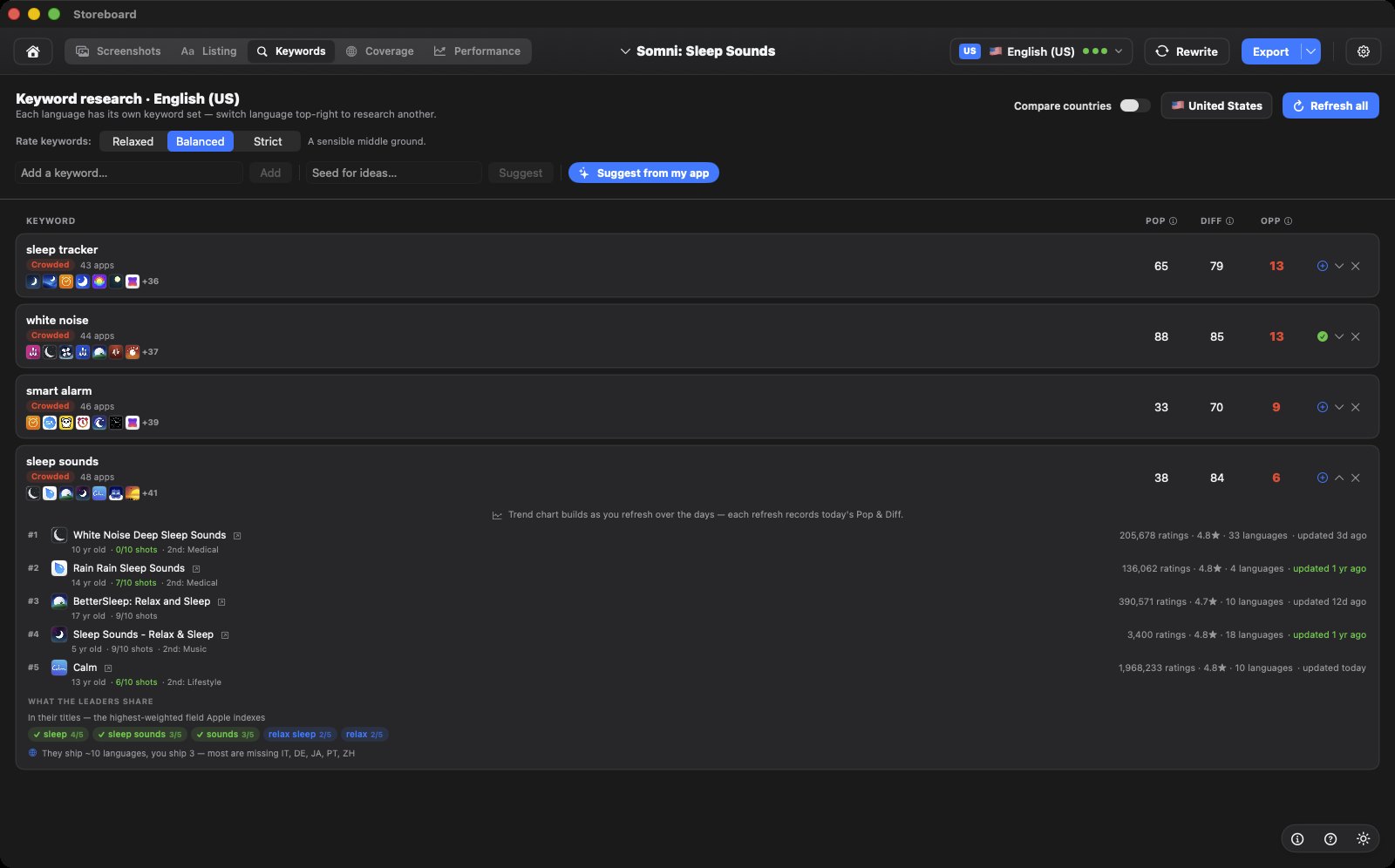
Task: Switch to the Screenshots tab
Action: pyautogui.click(x=119, y=51)
